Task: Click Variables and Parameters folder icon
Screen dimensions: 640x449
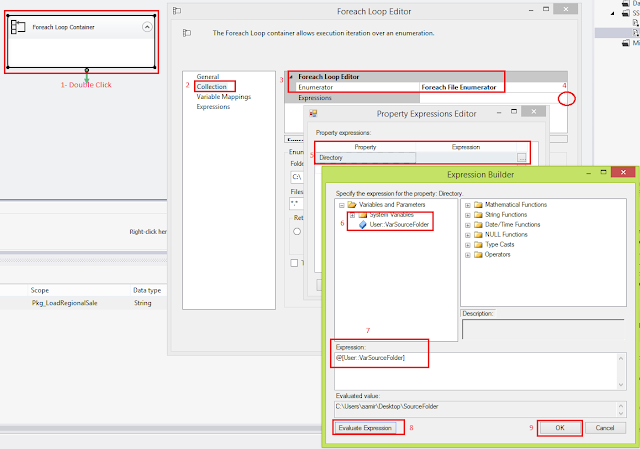Action: pyautogui.click(x=352, y=204)
